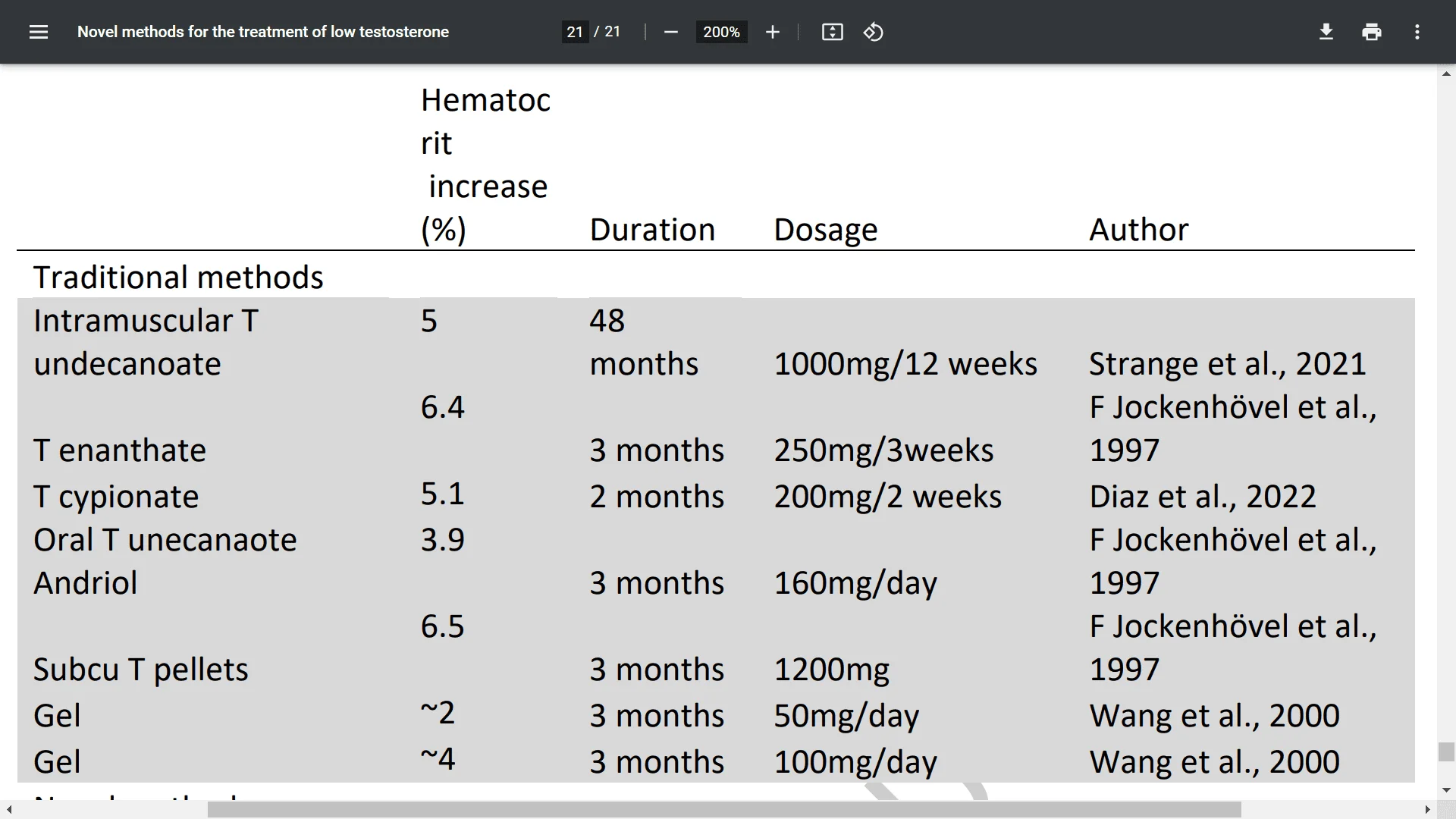Click the horizontal scrollbar thumb
This screenshot has width=1456, height=819.
(724, 810)
